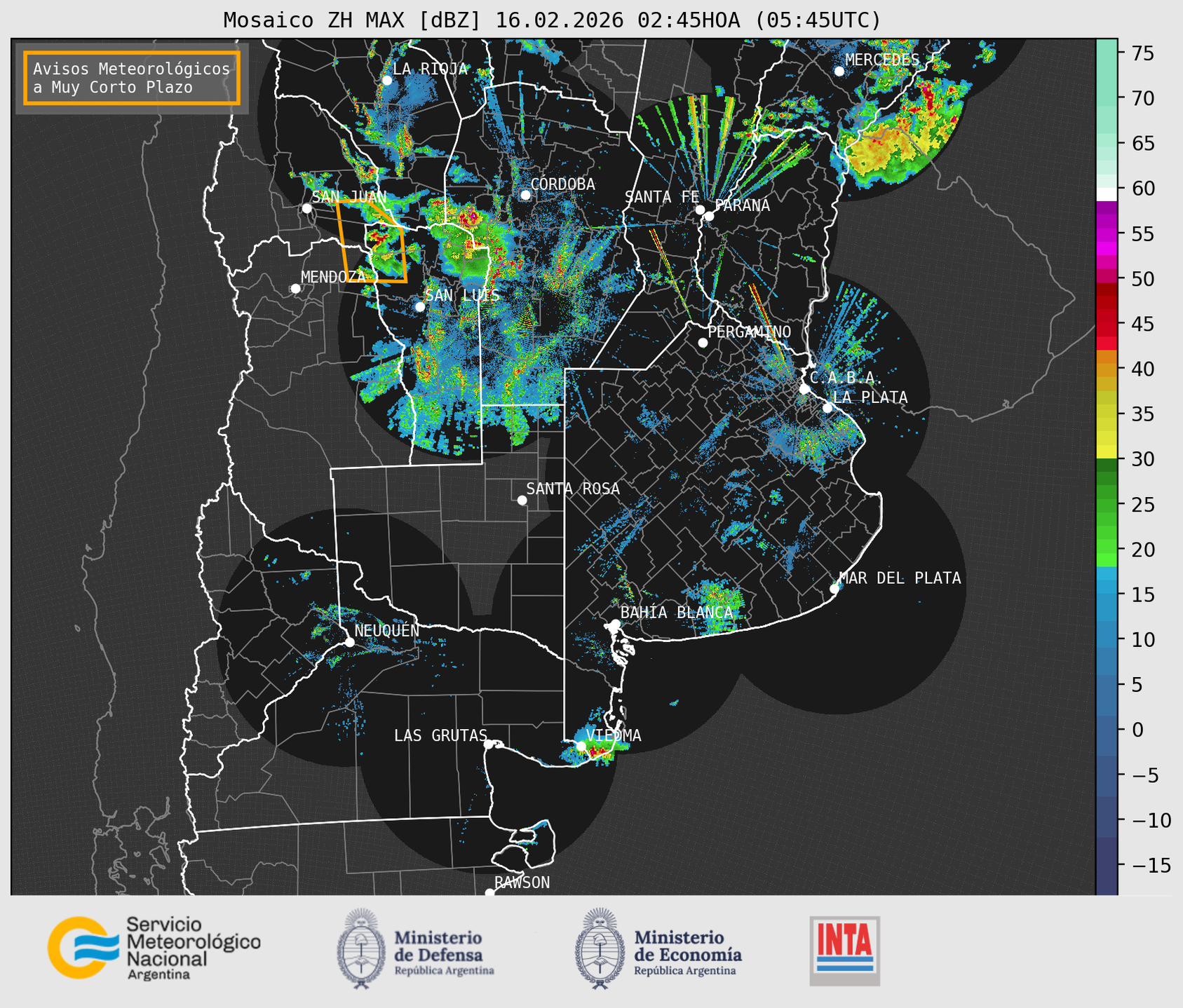Screen dimensions: 1183x1008
Task: Click the Córdoba city marker dot
Action: (x=525, y=195)
